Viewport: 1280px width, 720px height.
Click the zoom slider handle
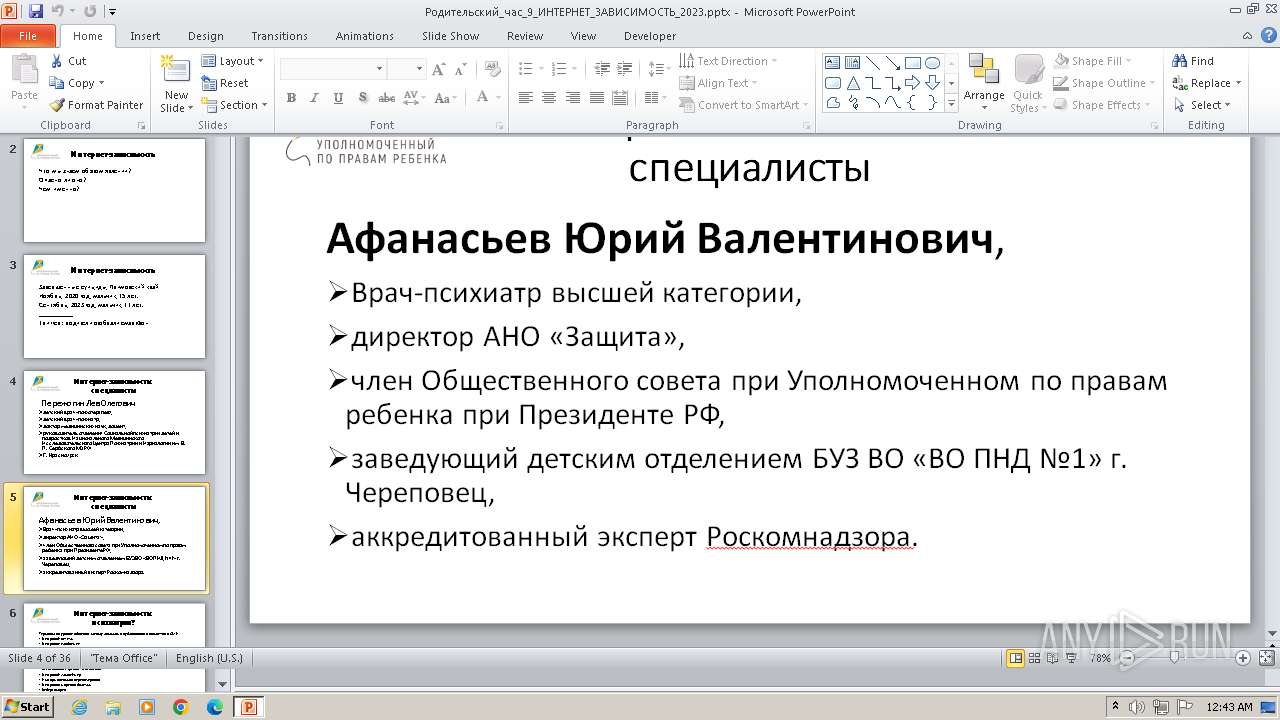tap(1174, 658)
